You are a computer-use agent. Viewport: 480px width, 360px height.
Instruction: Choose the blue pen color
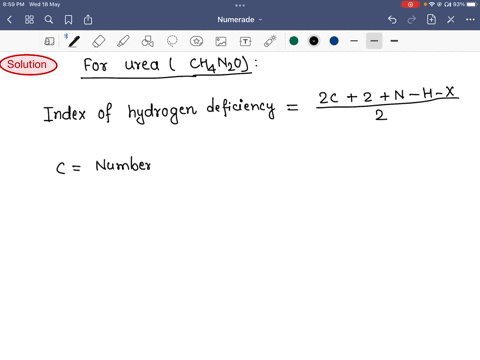coord(334,41)
